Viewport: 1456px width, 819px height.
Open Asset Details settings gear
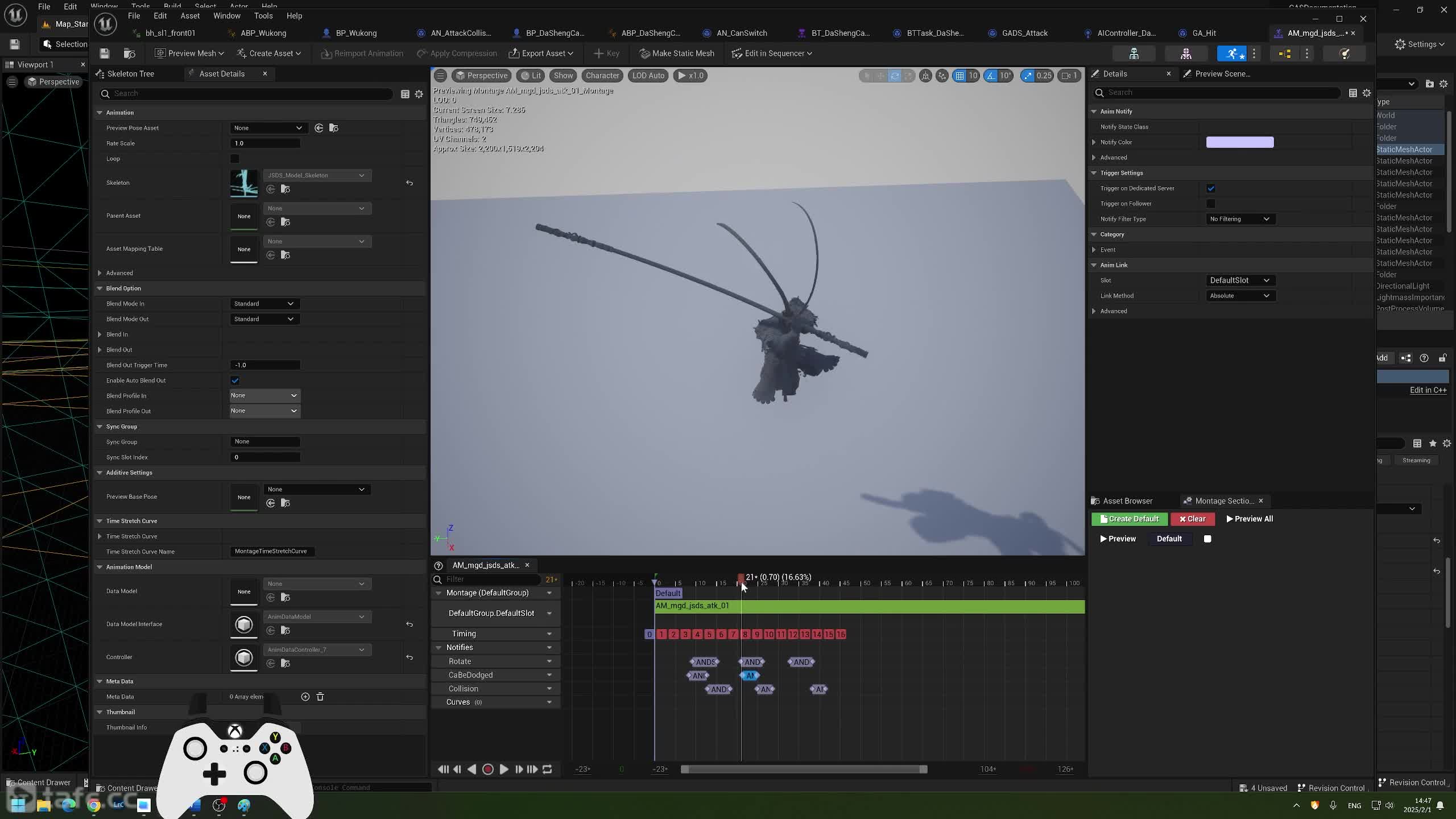click(419, 94)
